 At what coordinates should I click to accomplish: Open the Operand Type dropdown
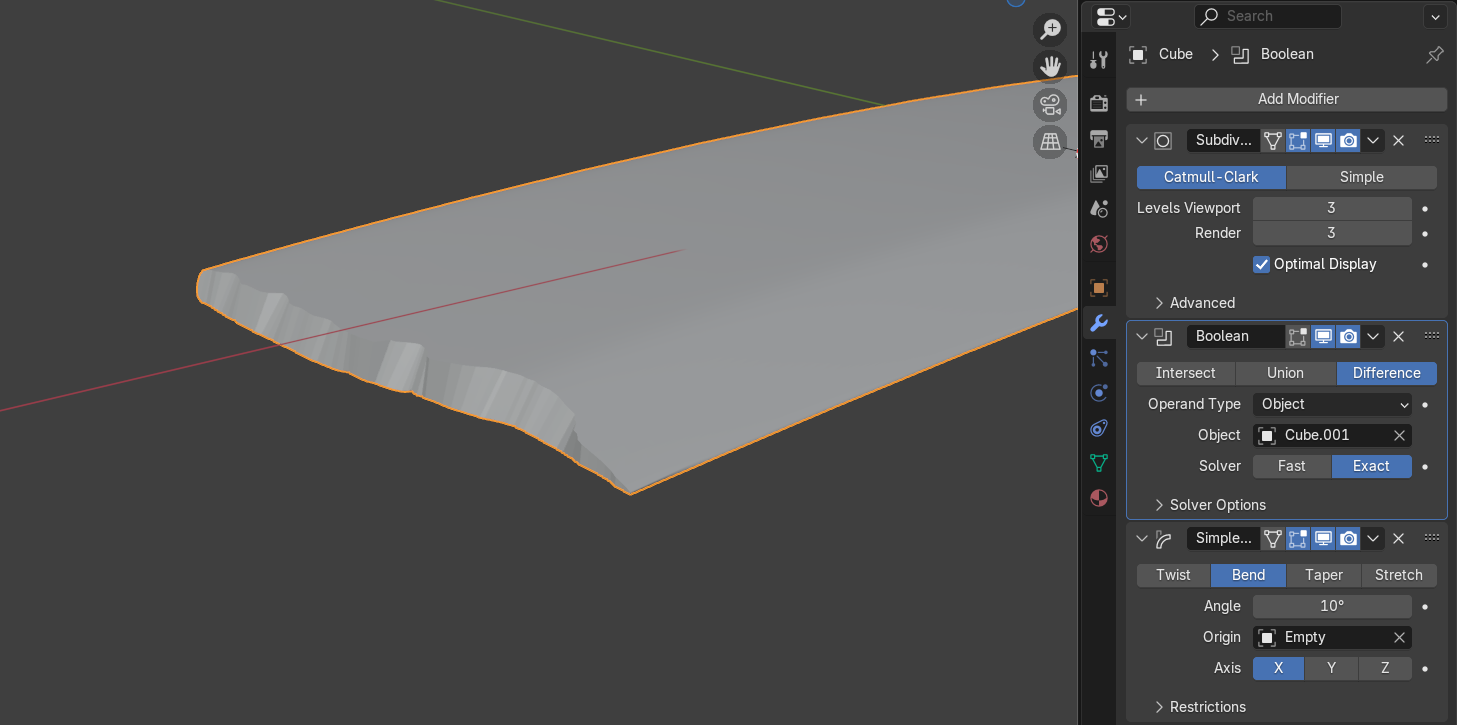coord(1332,404)
